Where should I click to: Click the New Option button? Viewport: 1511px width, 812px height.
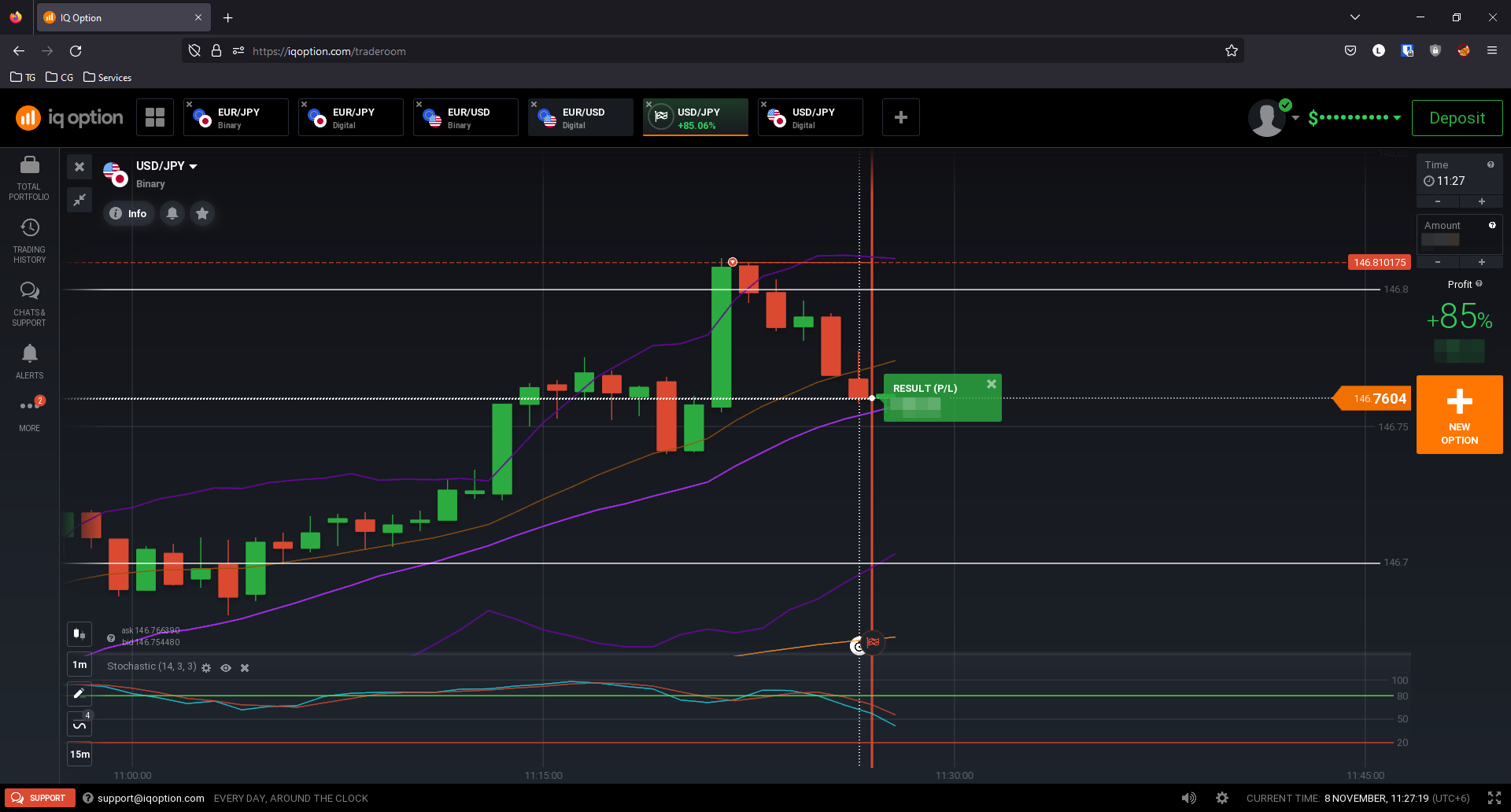[1459, 415]
